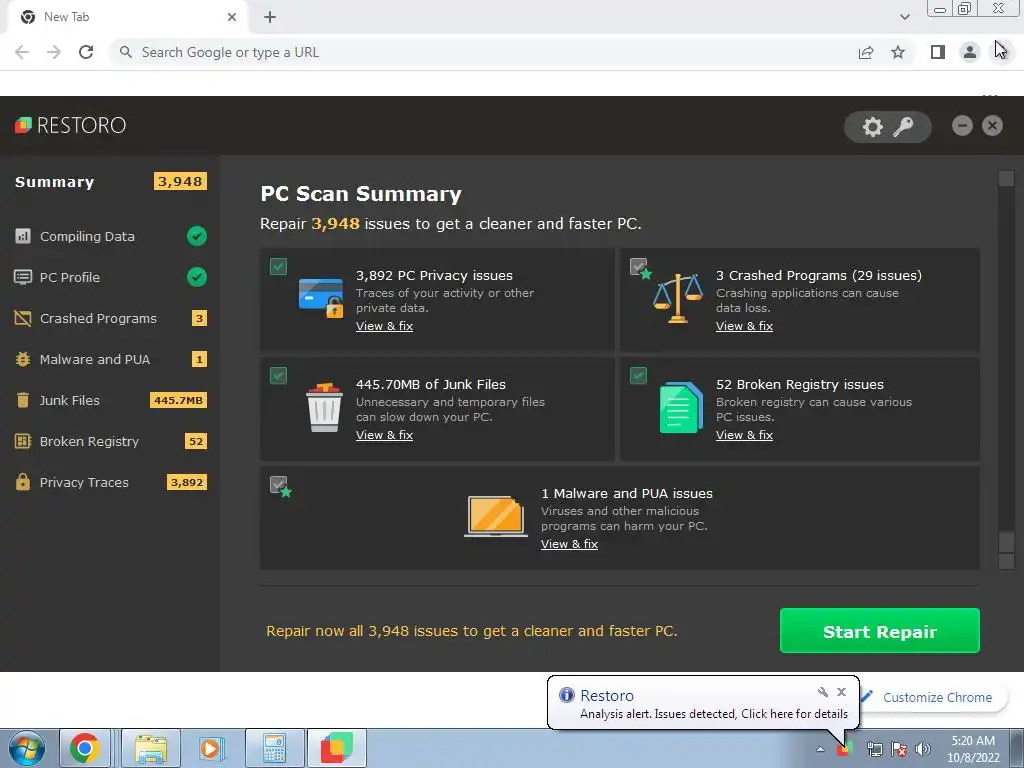The height and width of the screenshot is (768, 1024).
Task: Click the Customize Chrome button
Action: pos(933,697)
